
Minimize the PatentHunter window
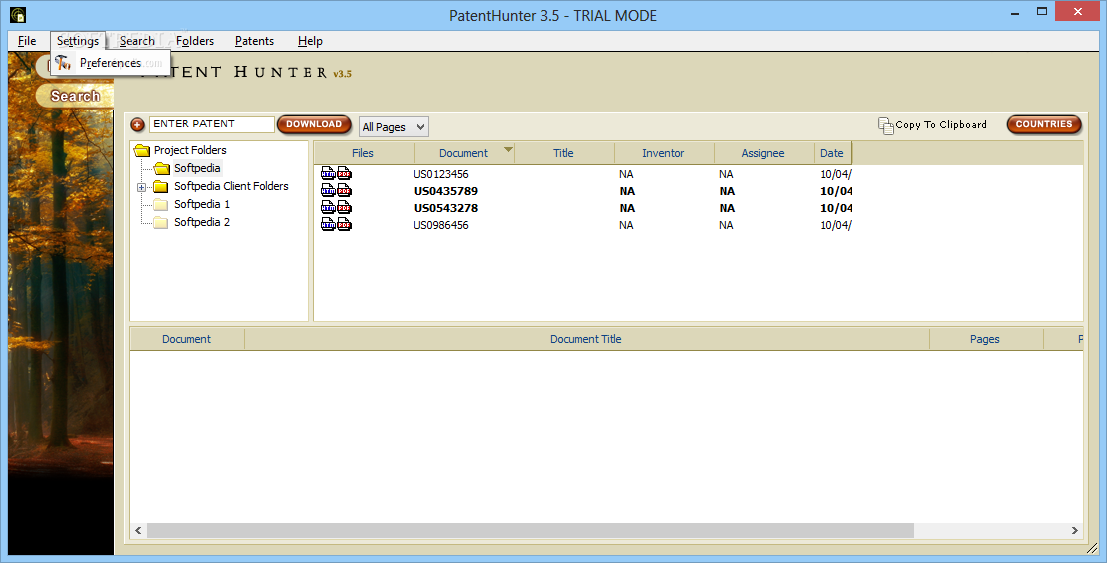coord(1015,12)
